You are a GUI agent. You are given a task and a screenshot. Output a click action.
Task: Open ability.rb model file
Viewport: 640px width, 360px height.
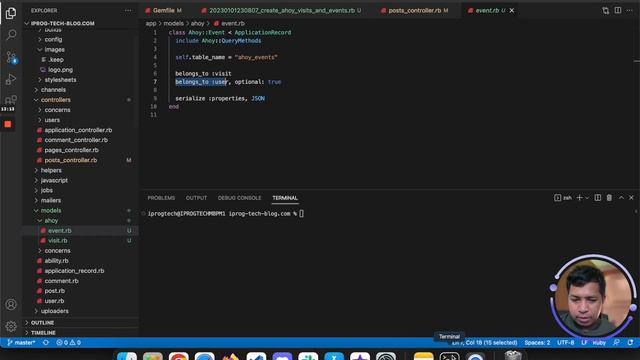(x=56, y=261)
